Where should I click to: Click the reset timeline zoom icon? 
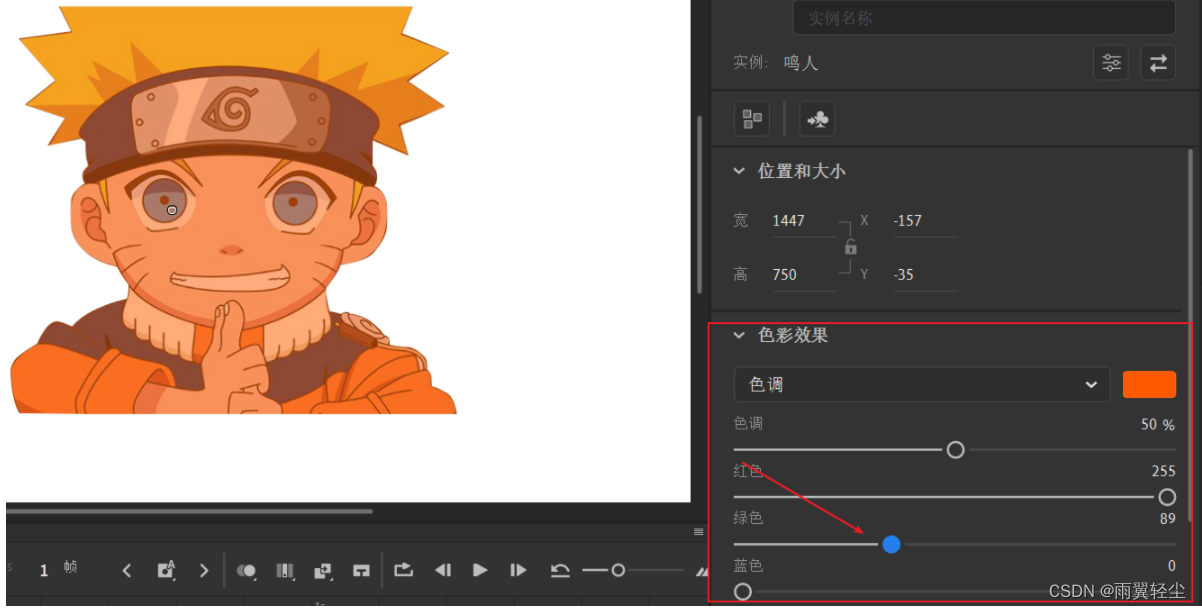[x=560, y=570]
